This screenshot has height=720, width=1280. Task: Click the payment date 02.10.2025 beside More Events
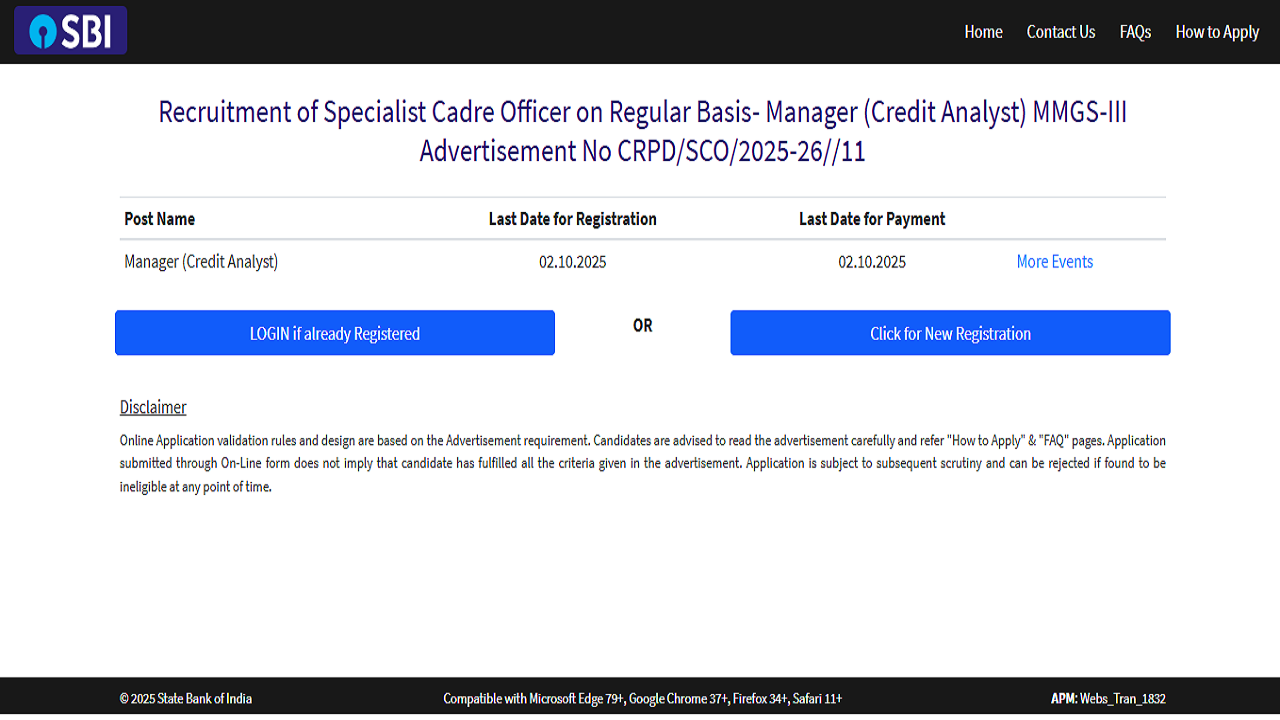pyautogui.click(x=872, y=262)
